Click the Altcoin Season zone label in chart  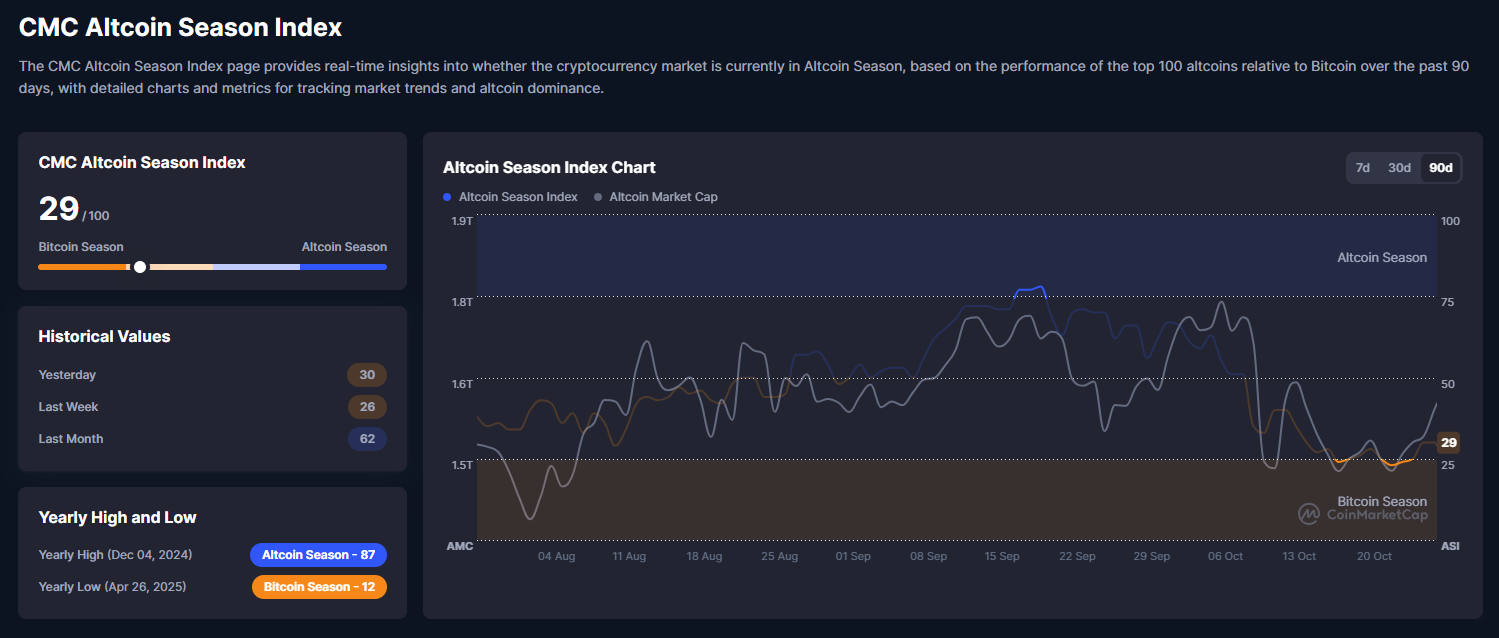tap(1382, 258)
